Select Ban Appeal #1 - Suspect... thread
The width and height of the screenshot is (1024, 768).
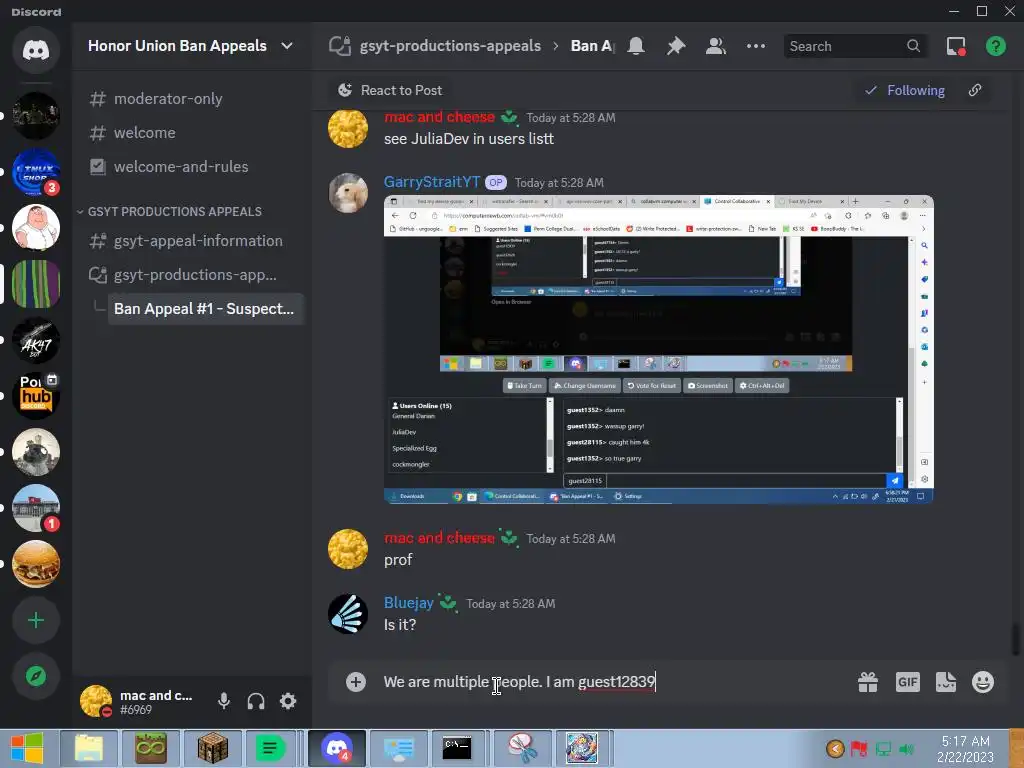click(204, 309)
